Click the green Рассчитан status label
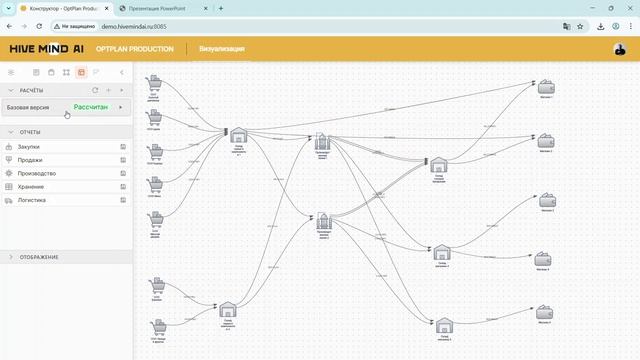This screenshot has height=360, width=640. (x=91, y=107)
